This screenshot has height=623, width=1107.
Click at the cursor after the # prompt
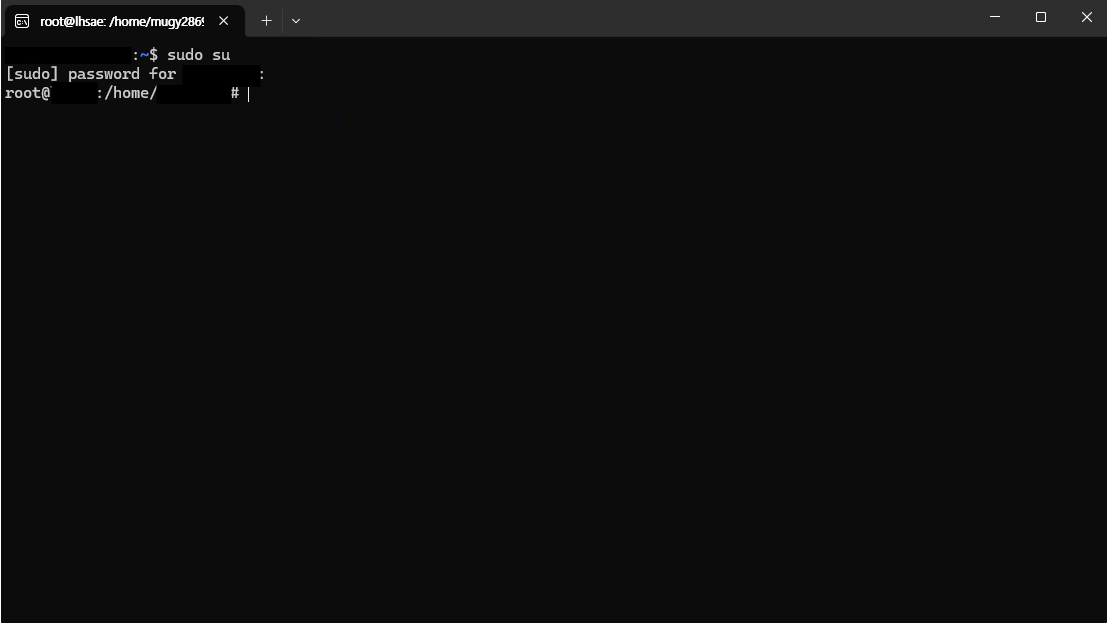click(x=249, y=94)
